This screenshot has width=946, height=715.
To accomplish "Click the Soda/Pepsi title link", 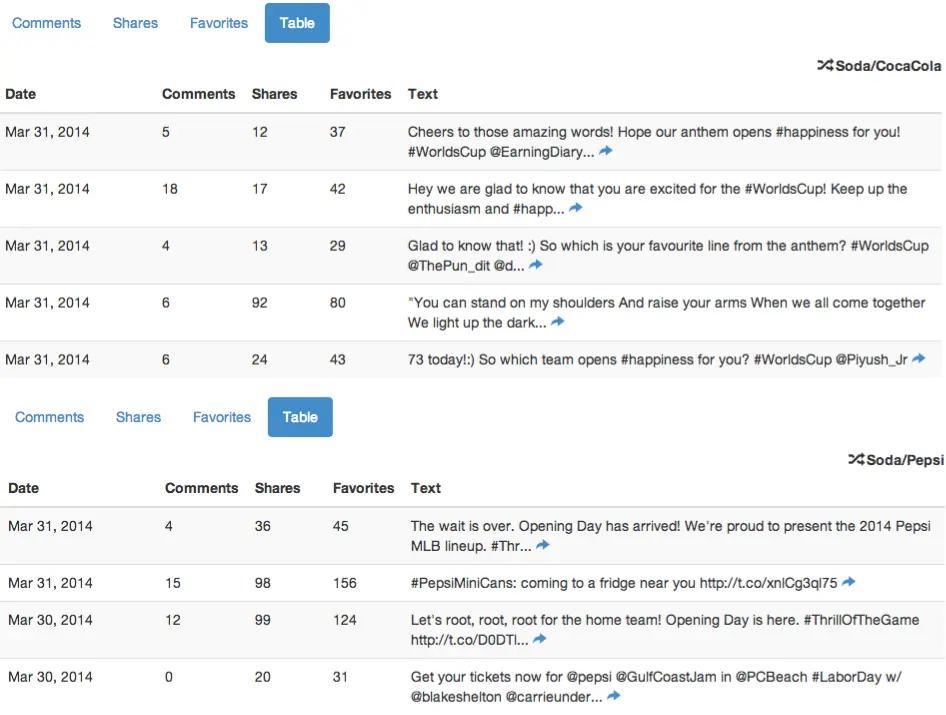I will 904,460.
